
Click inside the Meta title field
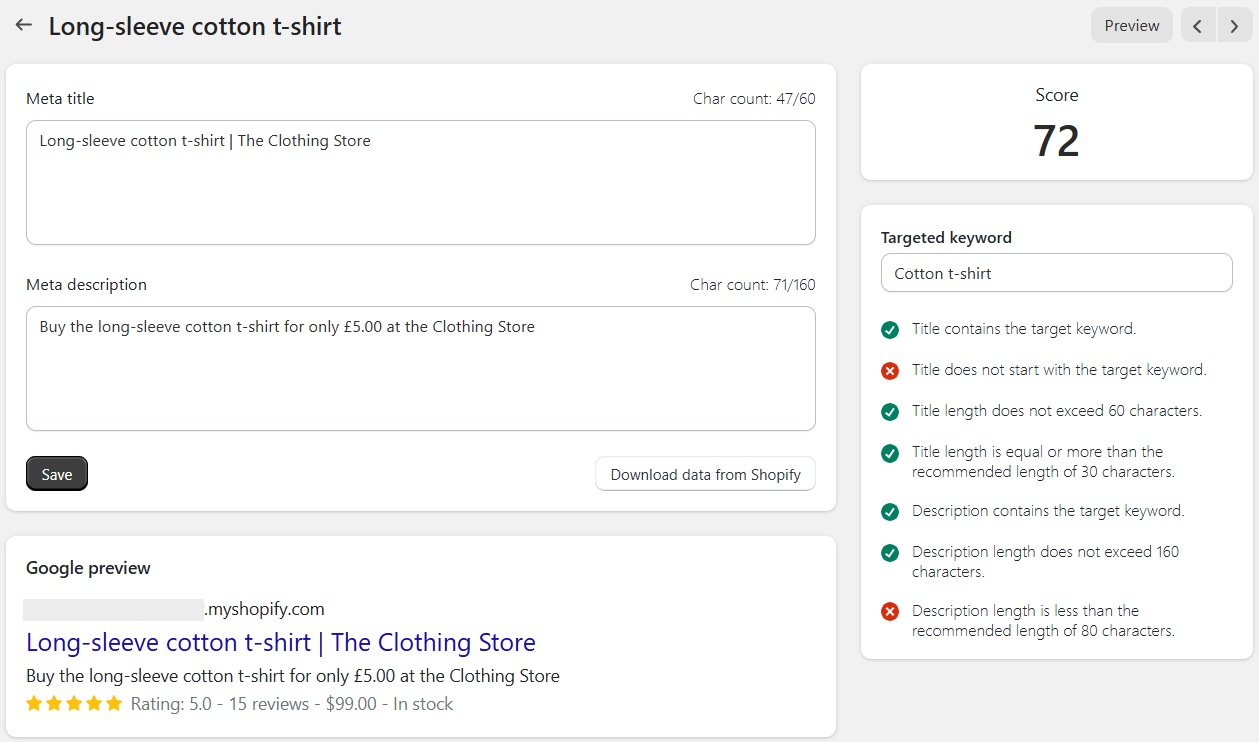(x=420, y=182)
